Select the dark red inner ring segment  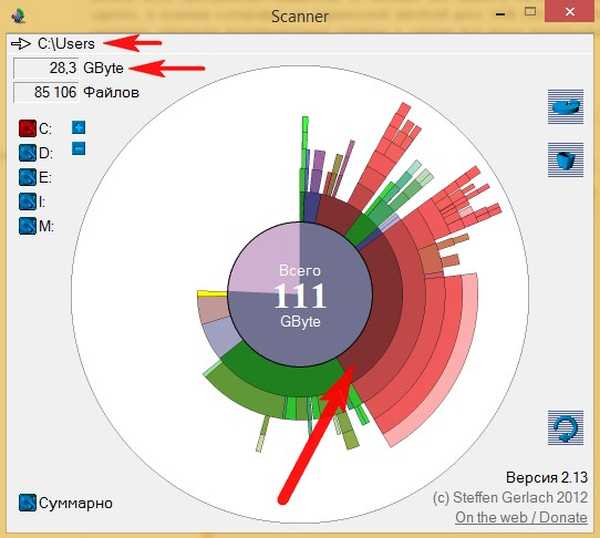(x=380, y=330)
